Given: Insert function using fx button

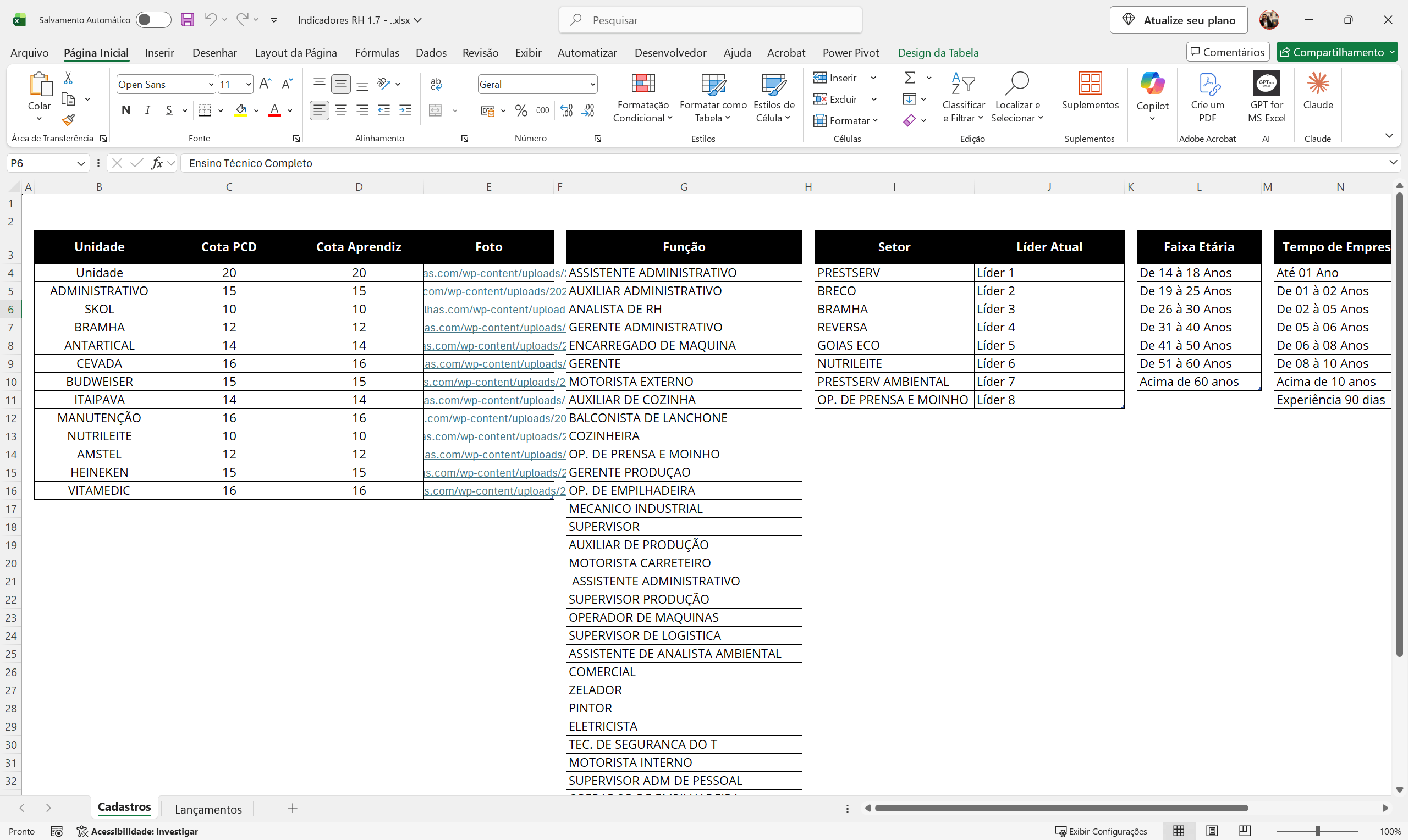Looking at the screenshot, I should pyautogui.click(x=157, y=163).
